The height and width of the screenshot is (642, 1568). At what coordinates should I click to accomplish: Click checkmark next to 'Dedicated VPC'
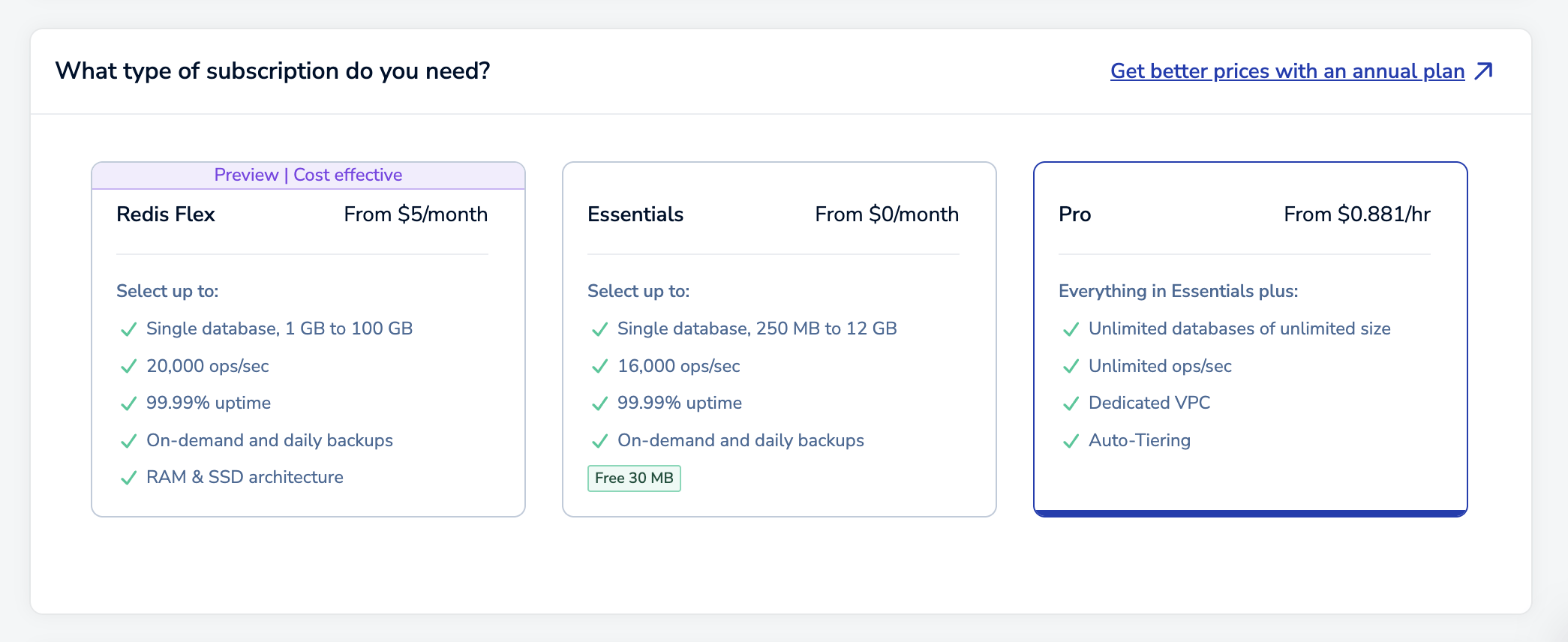pyautogui.click(x=1071, y=403)
